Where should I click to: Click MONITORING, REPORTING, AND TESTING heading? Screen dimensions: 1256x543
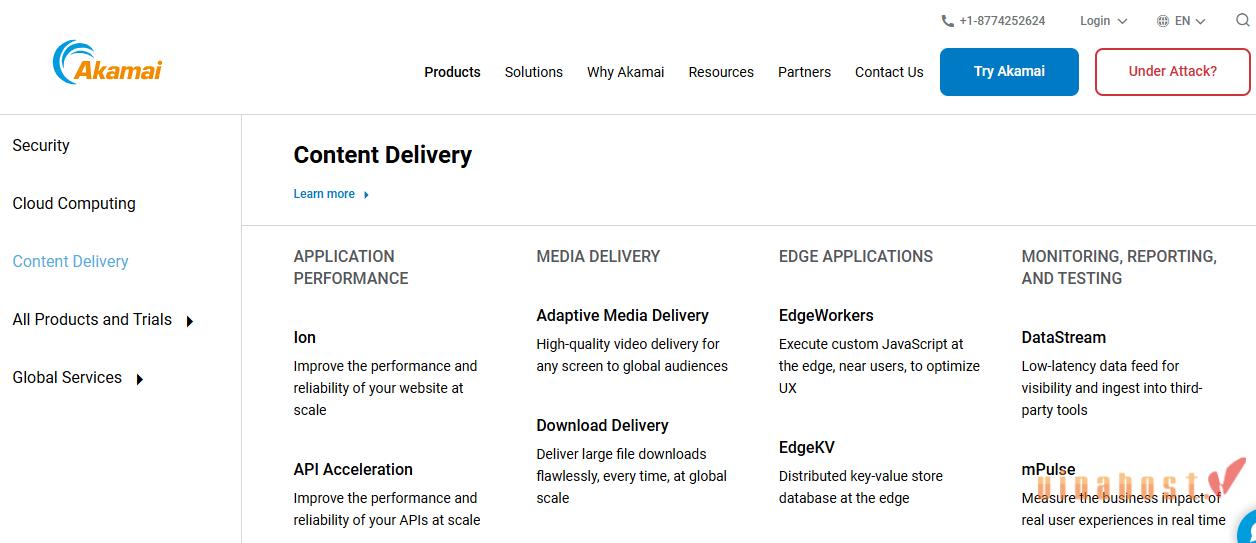pyautogui.click(x=1119, y=267)
